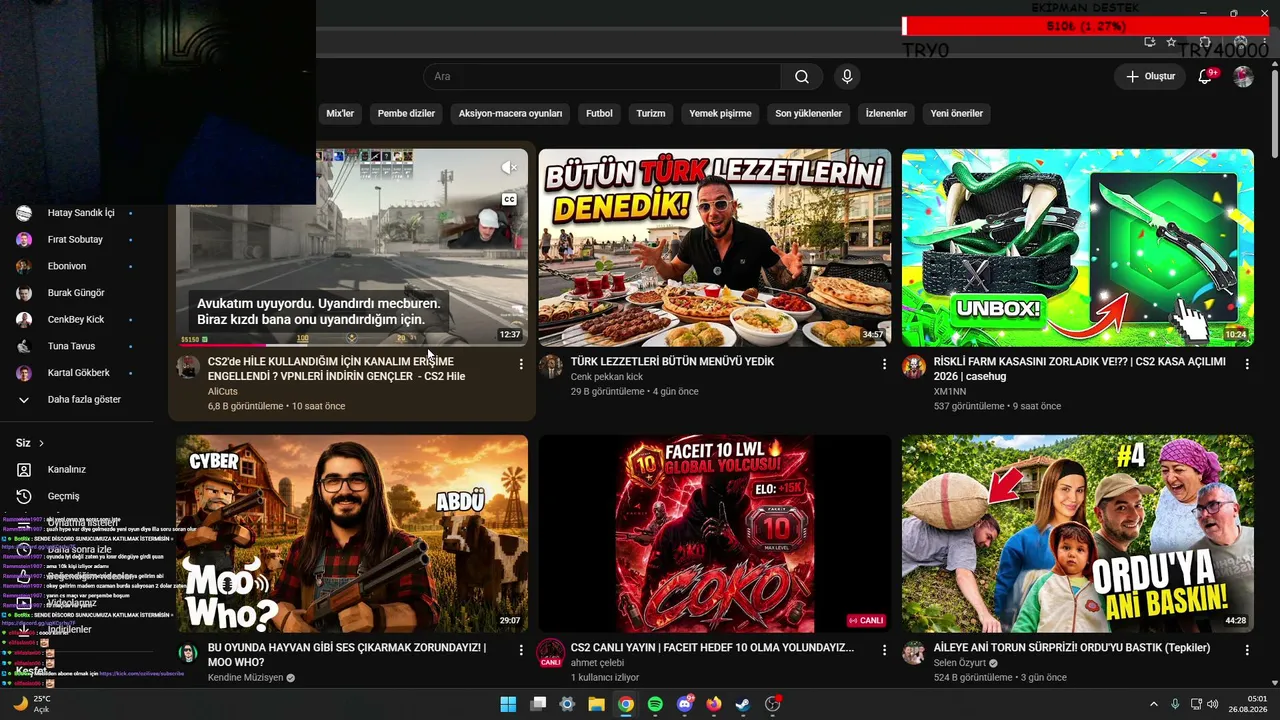Viewport: 1280px width, 720px height.
Task: Select the Futbol filter chip
Action: 599,114
